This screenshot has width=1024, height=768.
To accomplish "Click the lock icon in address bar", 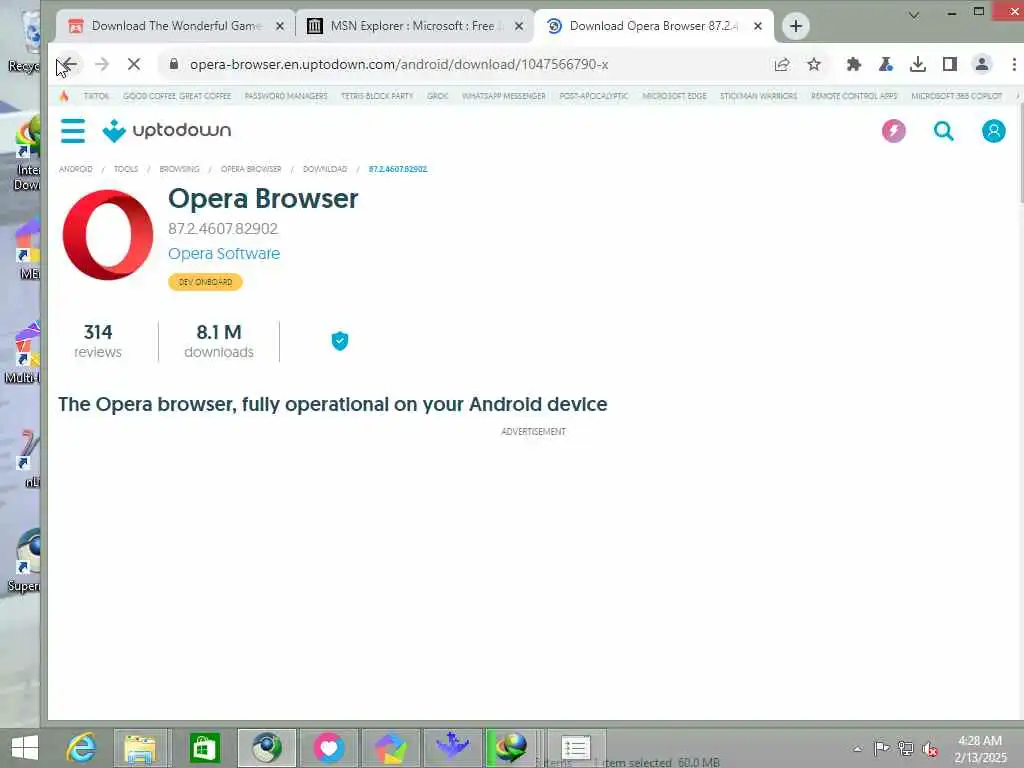I will tap(173, 64).
